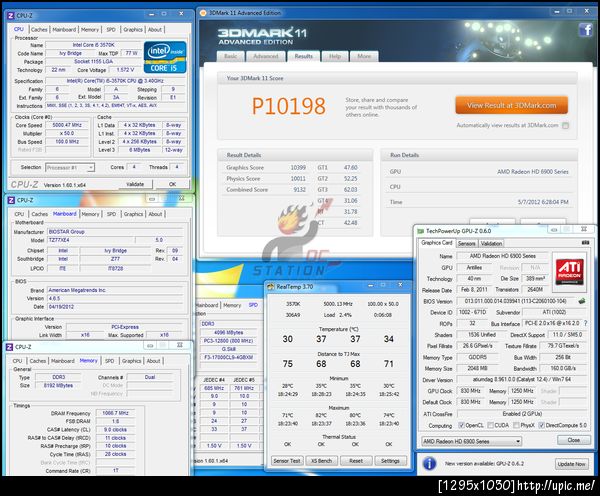Click the Reset button in RealTemp
The height and width of the screenshot is (496, 600).
point(356,461)
